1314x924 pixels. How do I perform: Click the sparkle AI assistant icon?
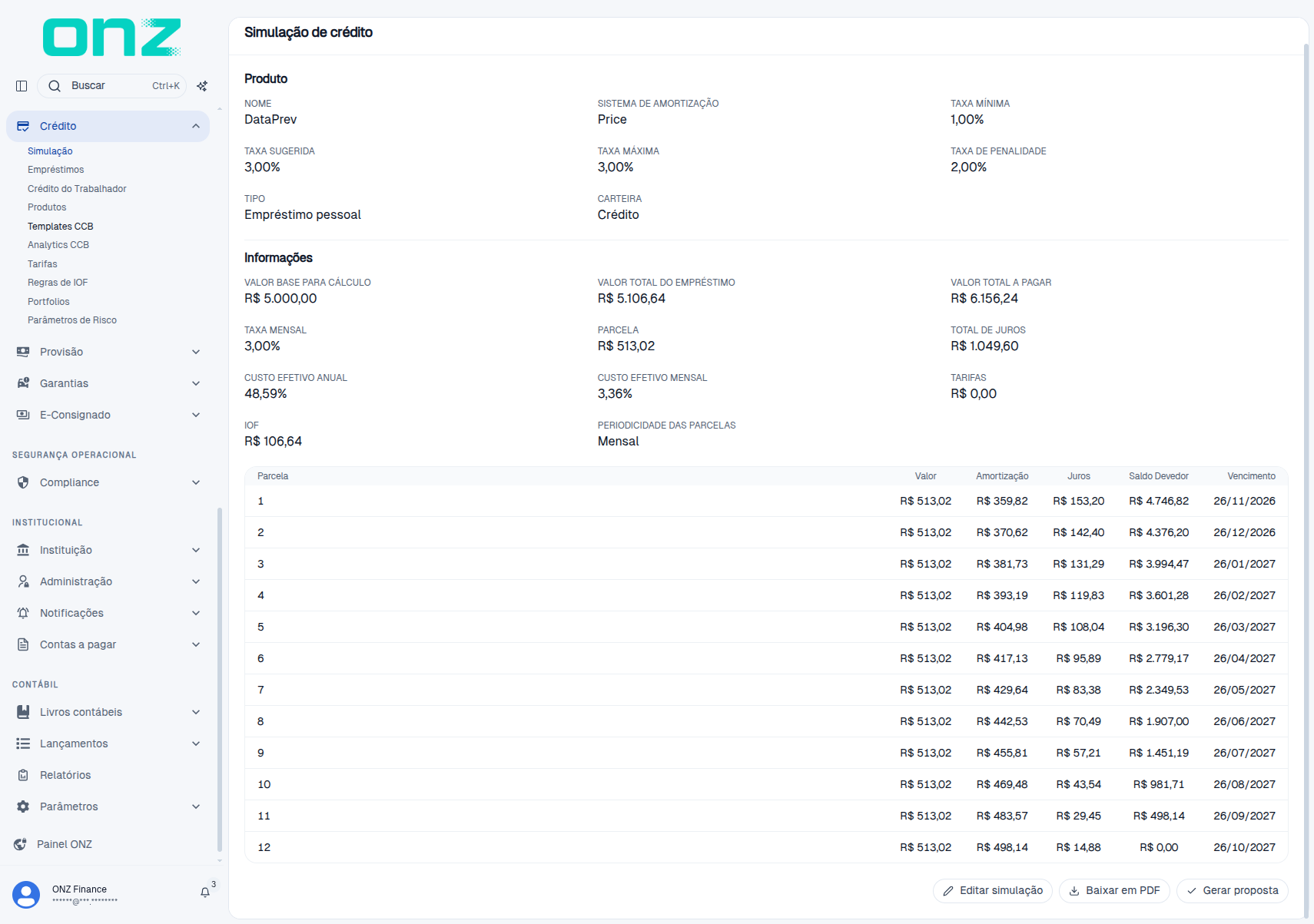202,86
